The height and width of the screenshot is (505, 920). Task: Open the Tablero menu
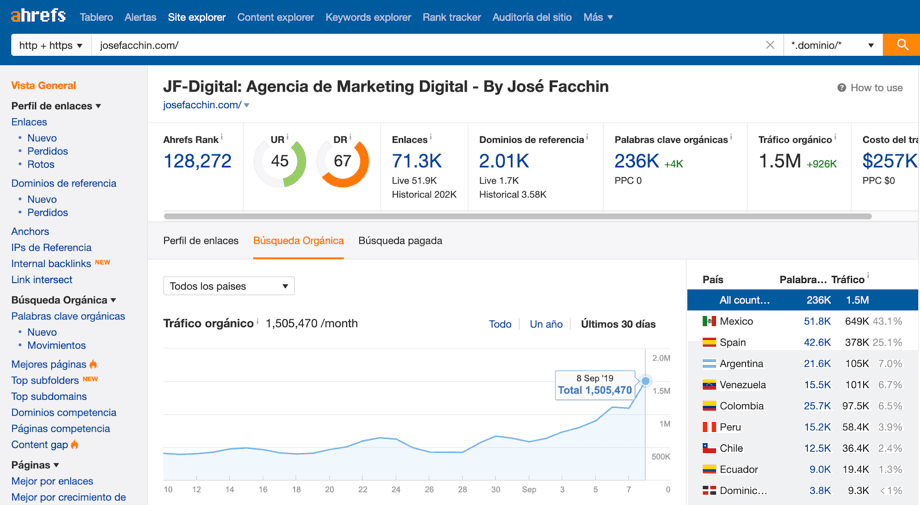tap(96, 18)
